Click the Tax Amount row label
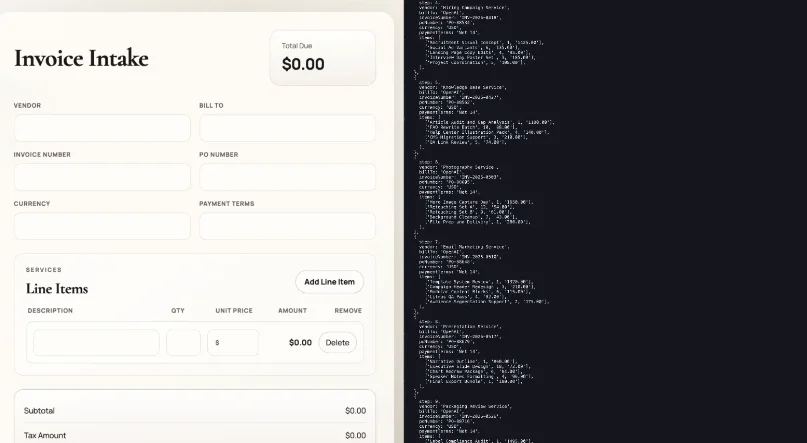The width and height of the screenshot is (807, 443). (x=45, y=435)
